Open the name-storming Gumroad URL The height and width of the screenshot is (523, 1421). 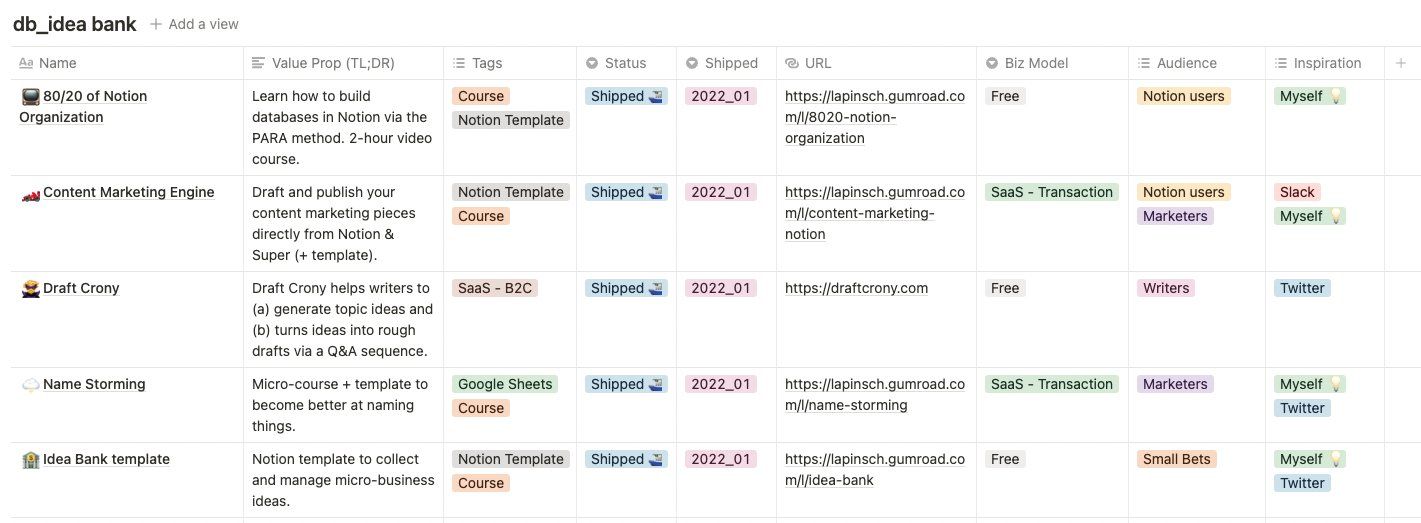(x=875, y=395)
